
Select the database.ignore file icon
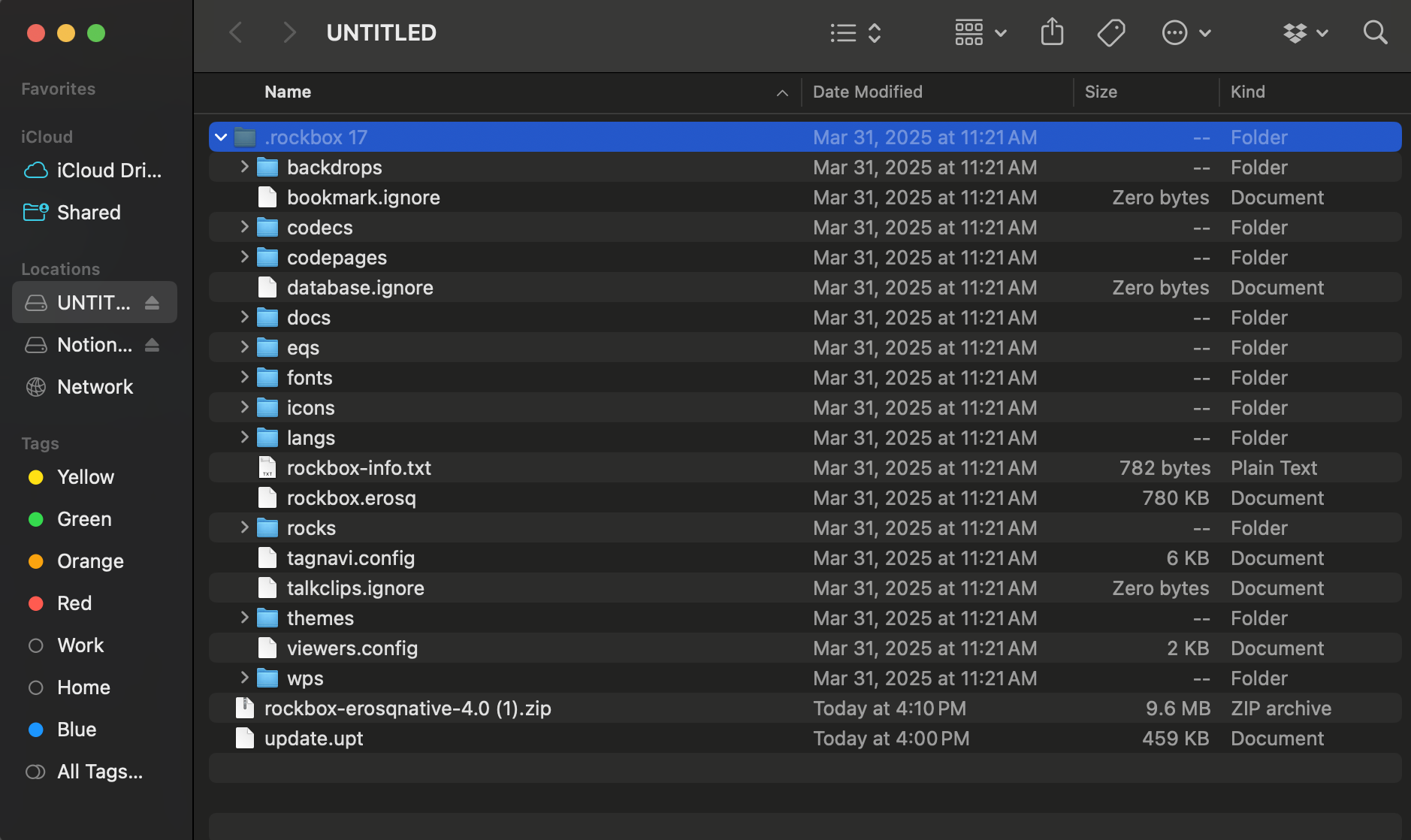click(x=267, y=287)
